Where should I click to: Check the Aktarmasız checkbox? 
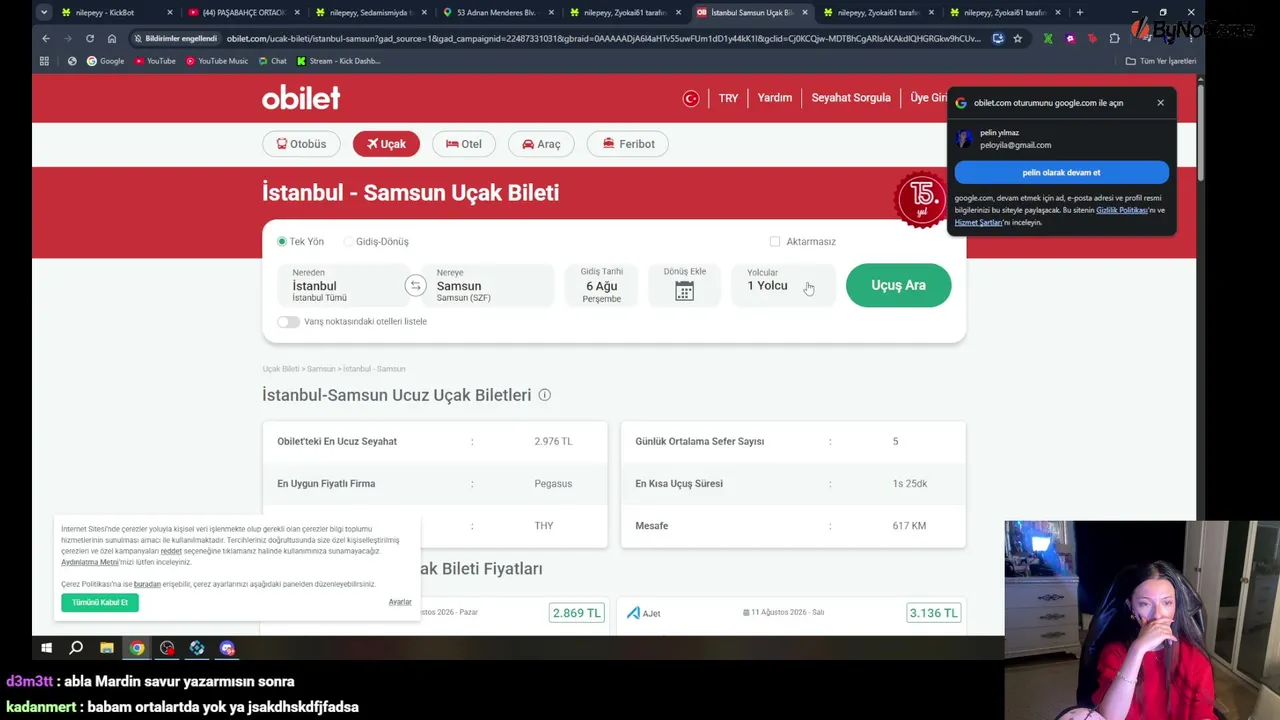[x=775, y=241]
